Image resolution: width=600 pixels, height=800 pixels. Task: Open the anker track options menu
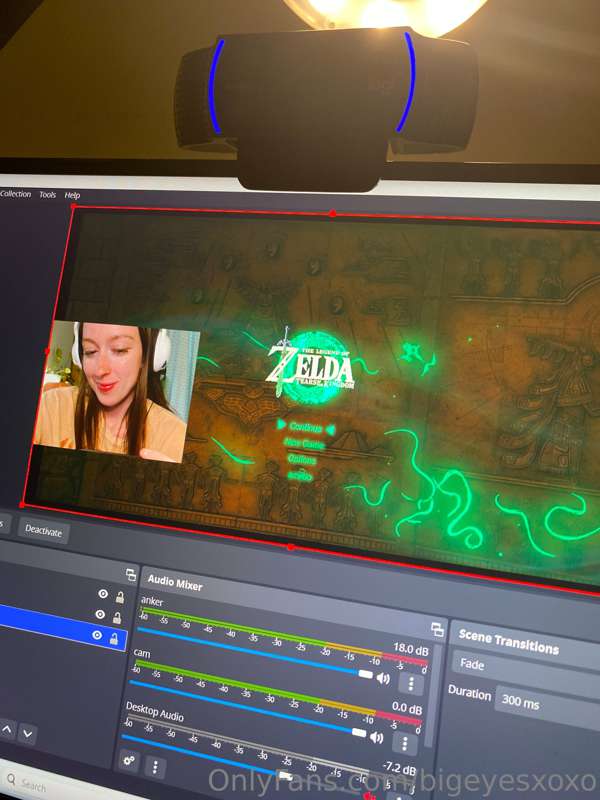click(411, 684)
